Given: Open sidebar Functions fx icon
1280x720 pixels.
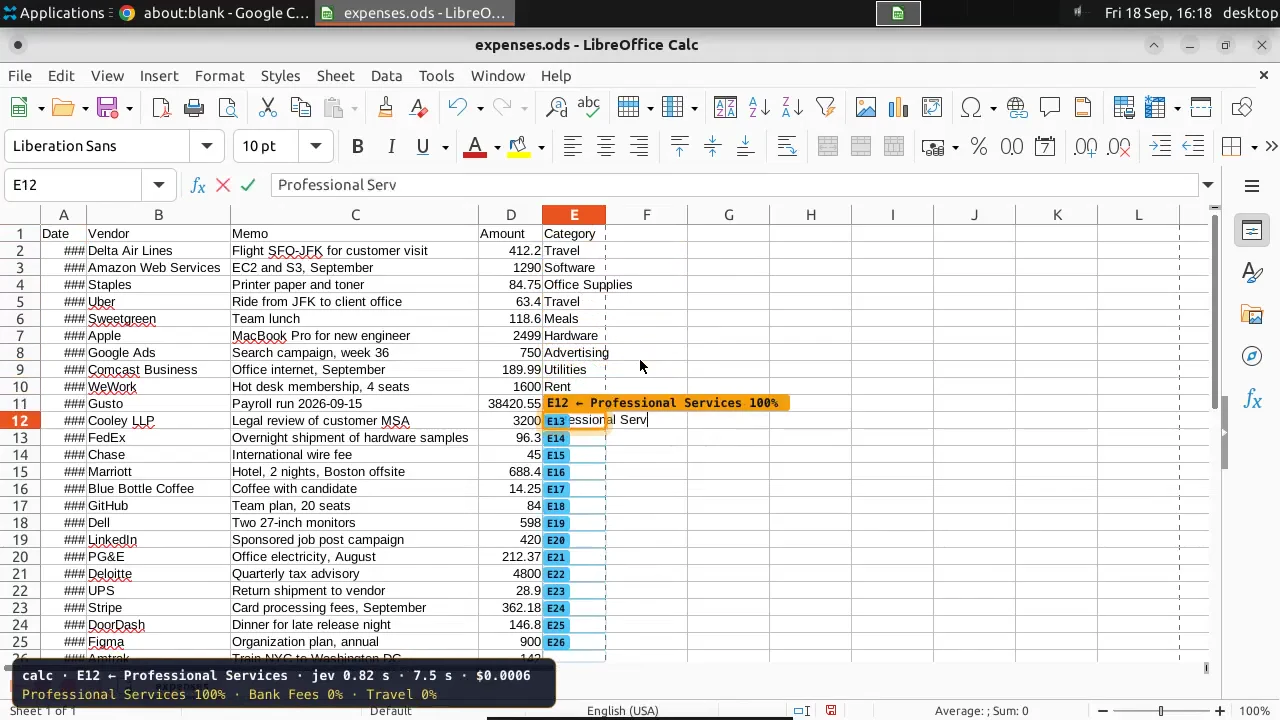Looking at the screenshot, I should pyautogui.click(x=1252, y=399).
